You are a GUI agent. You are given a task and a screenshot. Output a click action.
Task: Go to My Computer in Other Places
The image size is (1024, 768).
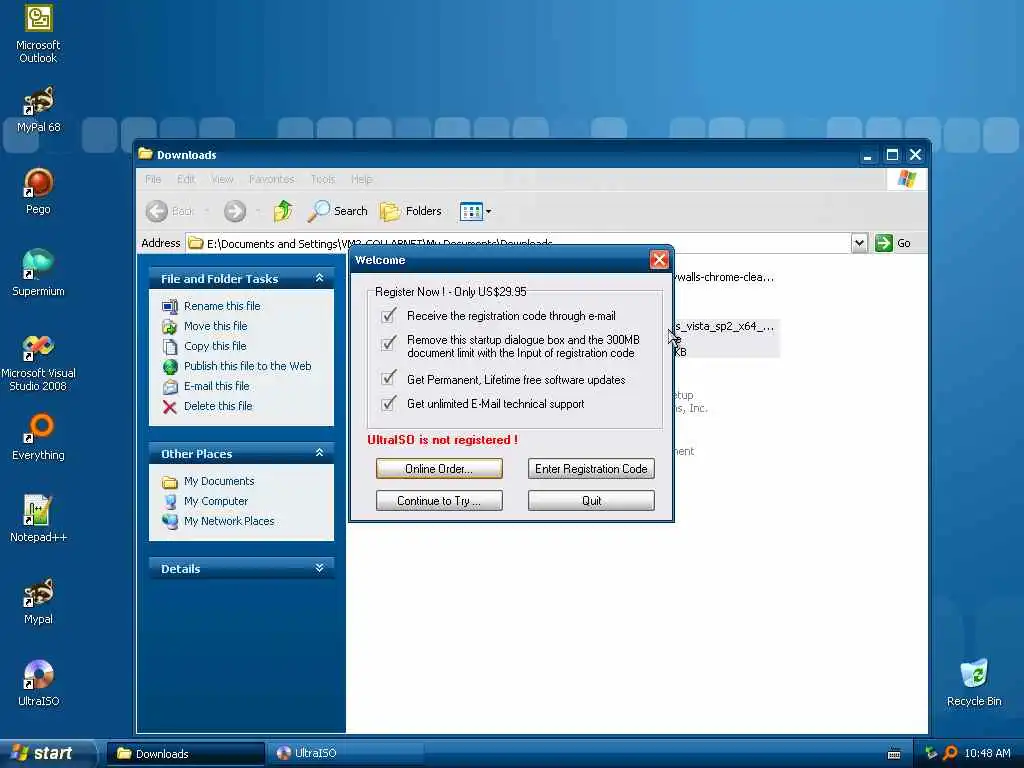216,502
